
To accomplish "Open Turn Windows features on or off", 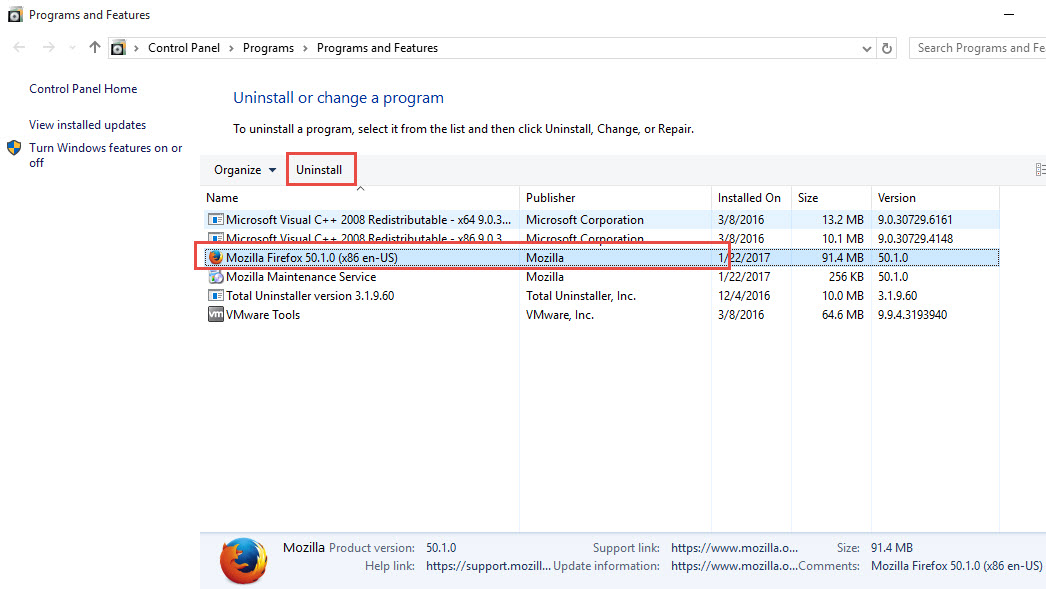I will pos(105,155).
